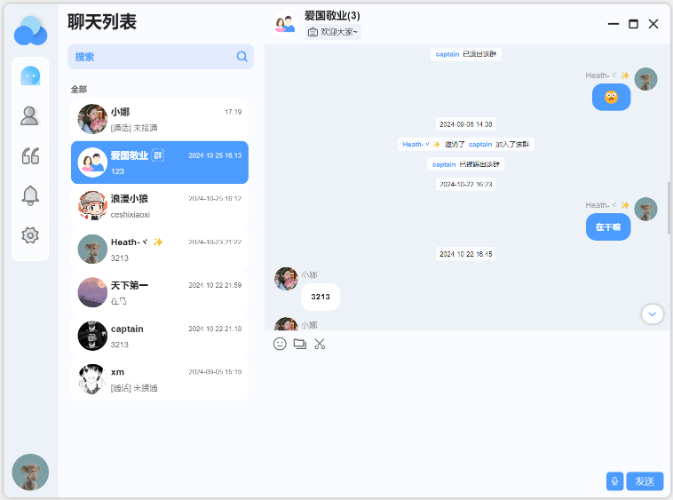Click the 爱国敬业(3) group title
The image size is (673, 500).
pyautogui.click(x=332, y=16)
